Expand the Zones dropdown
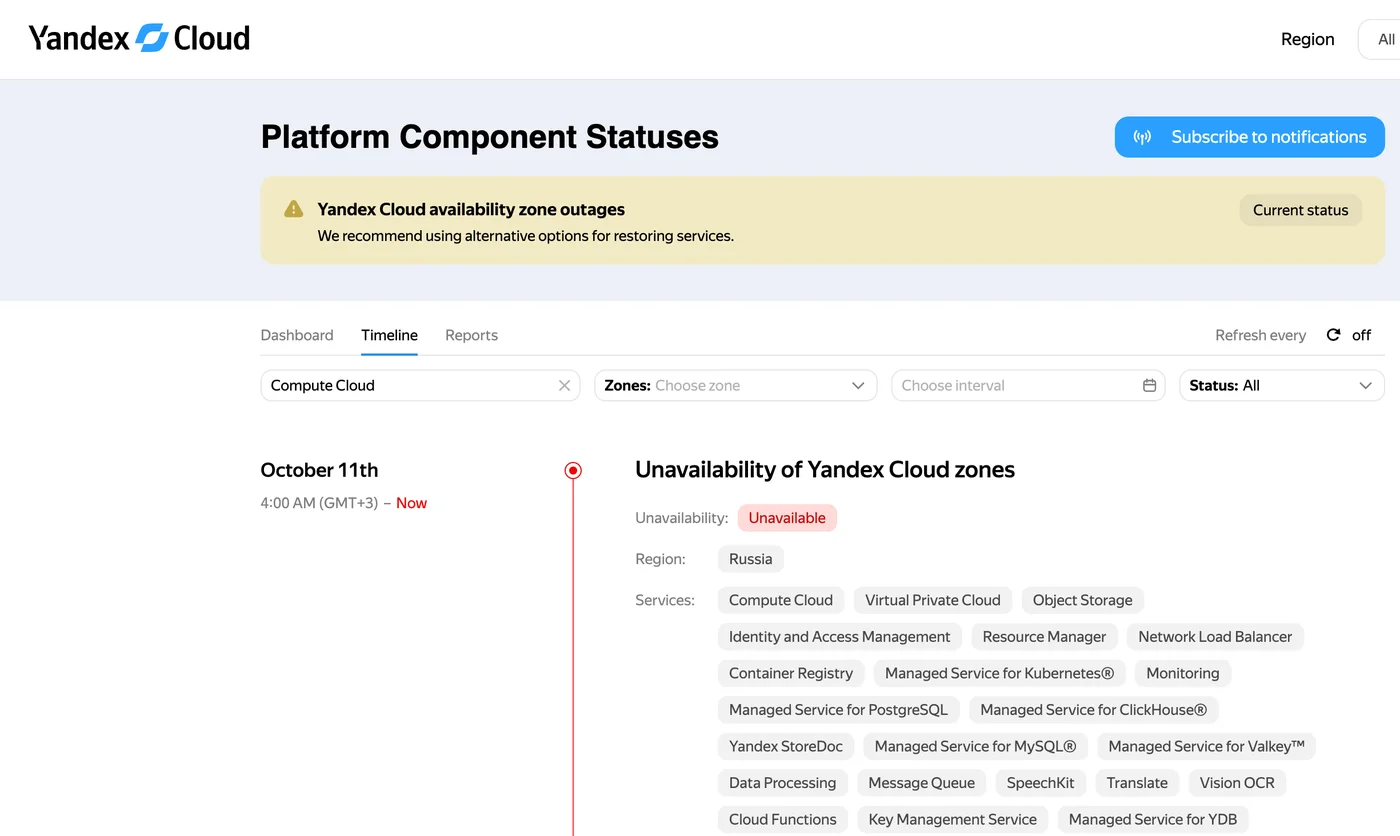The width and height of the screenshot is (1400, 836). click(736, 386)
